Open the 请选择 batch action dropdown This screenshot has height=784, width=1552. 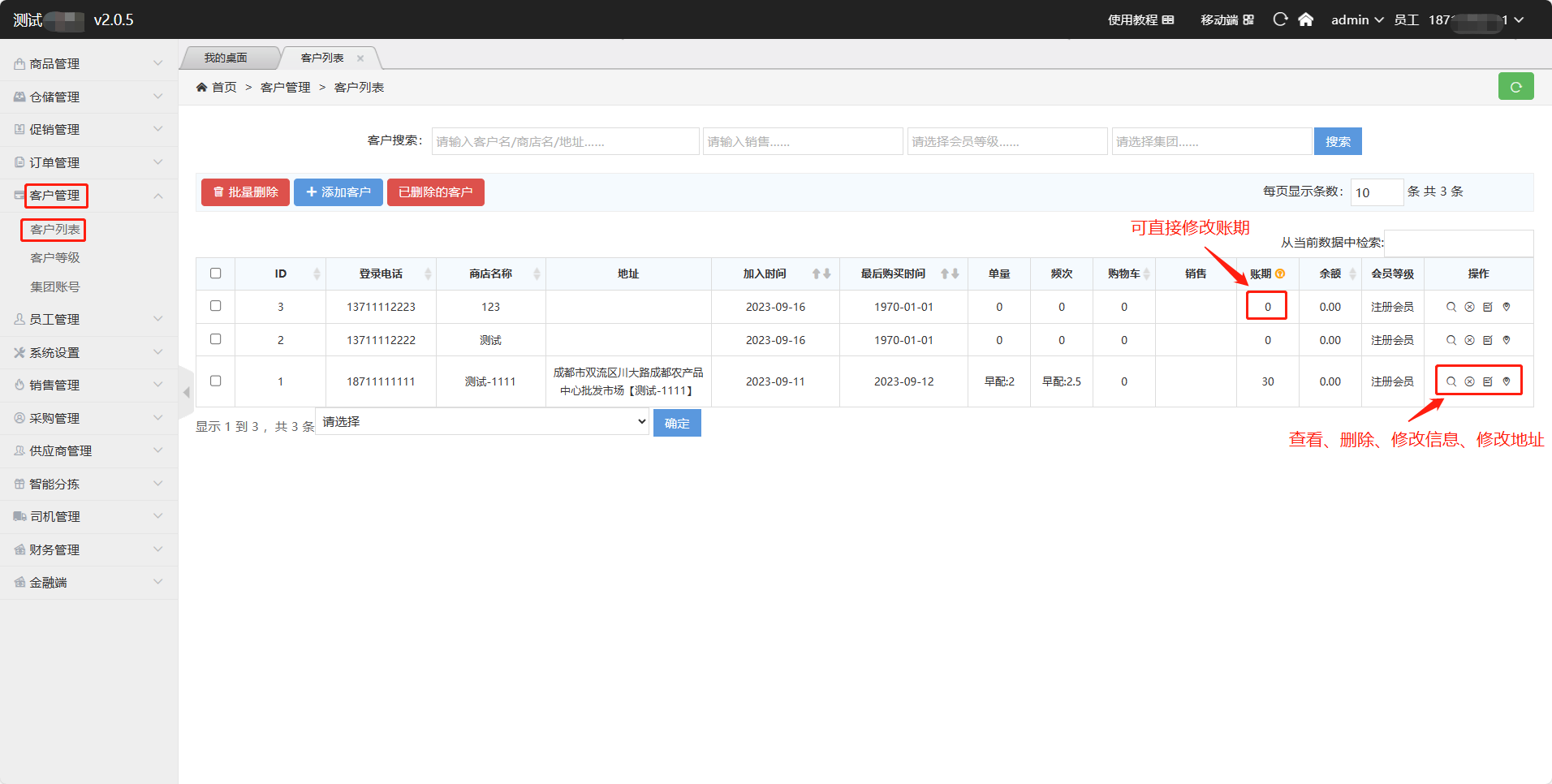482,422
